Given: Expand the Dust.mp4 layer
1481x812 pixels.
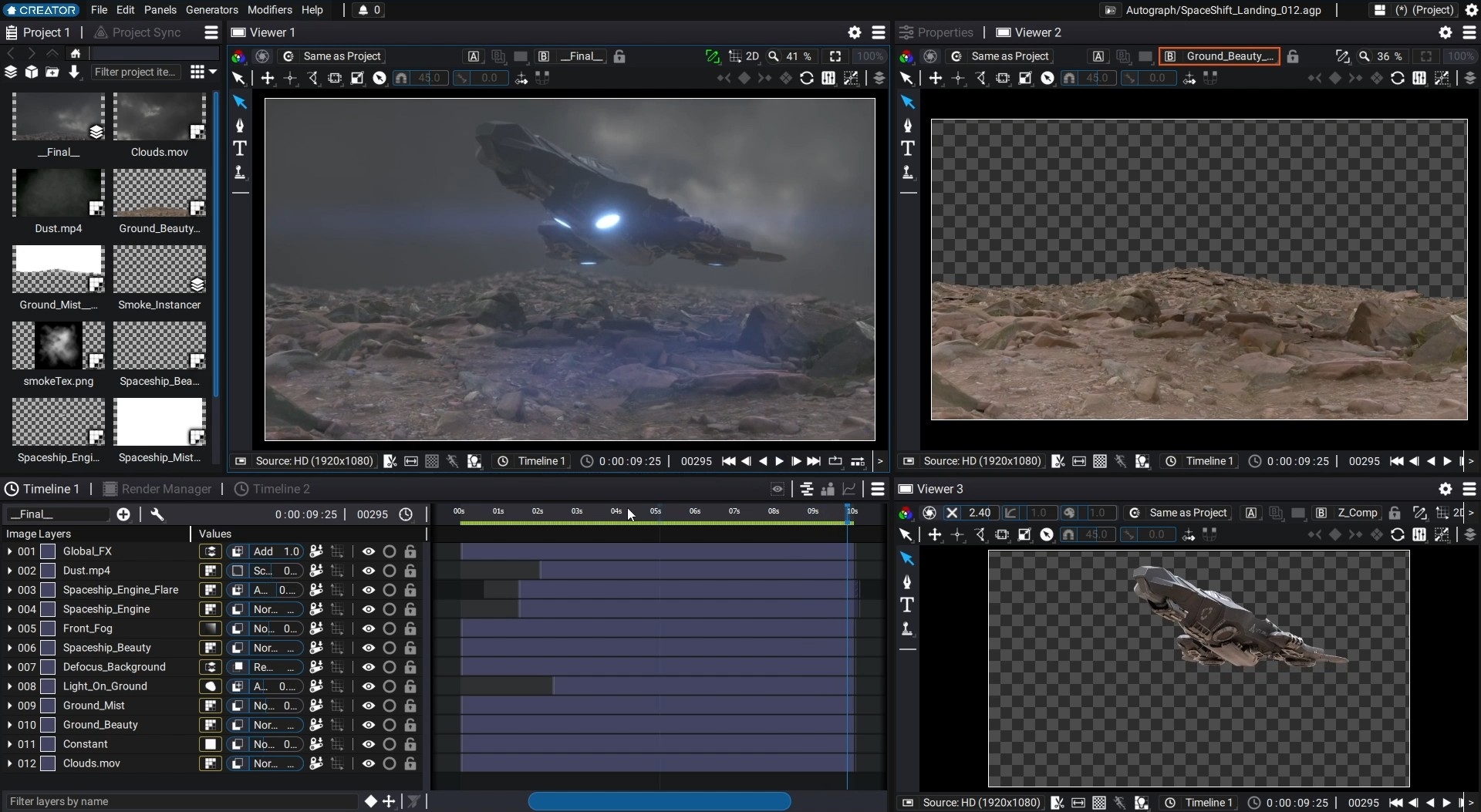Looking at the screenshot, I should point(9,571).
